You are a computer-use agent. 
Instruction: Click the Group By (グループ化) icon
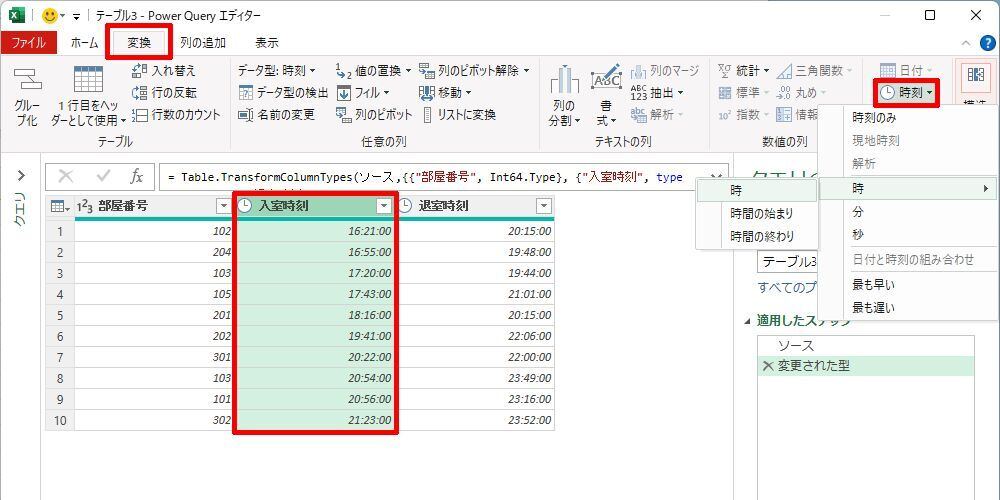point(26,98)
